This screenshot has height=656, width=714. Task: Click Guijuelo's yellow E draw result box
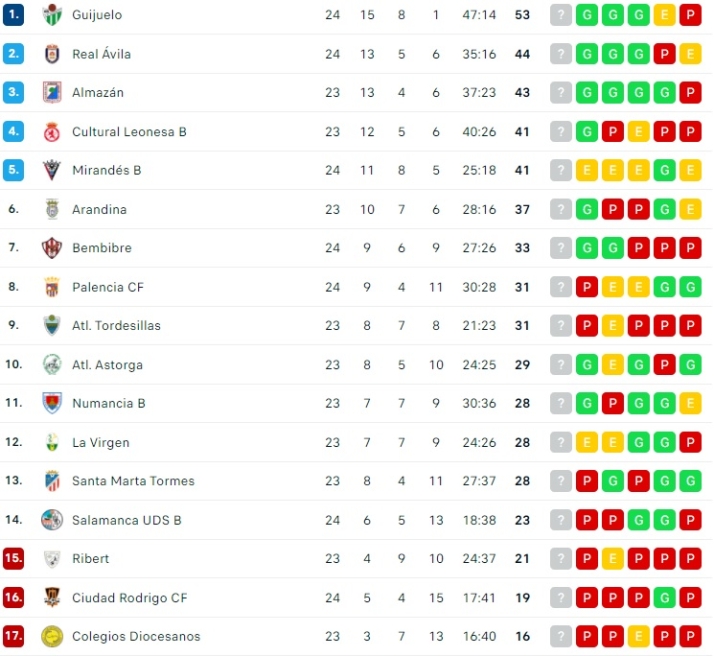click(x=664, y=15)
